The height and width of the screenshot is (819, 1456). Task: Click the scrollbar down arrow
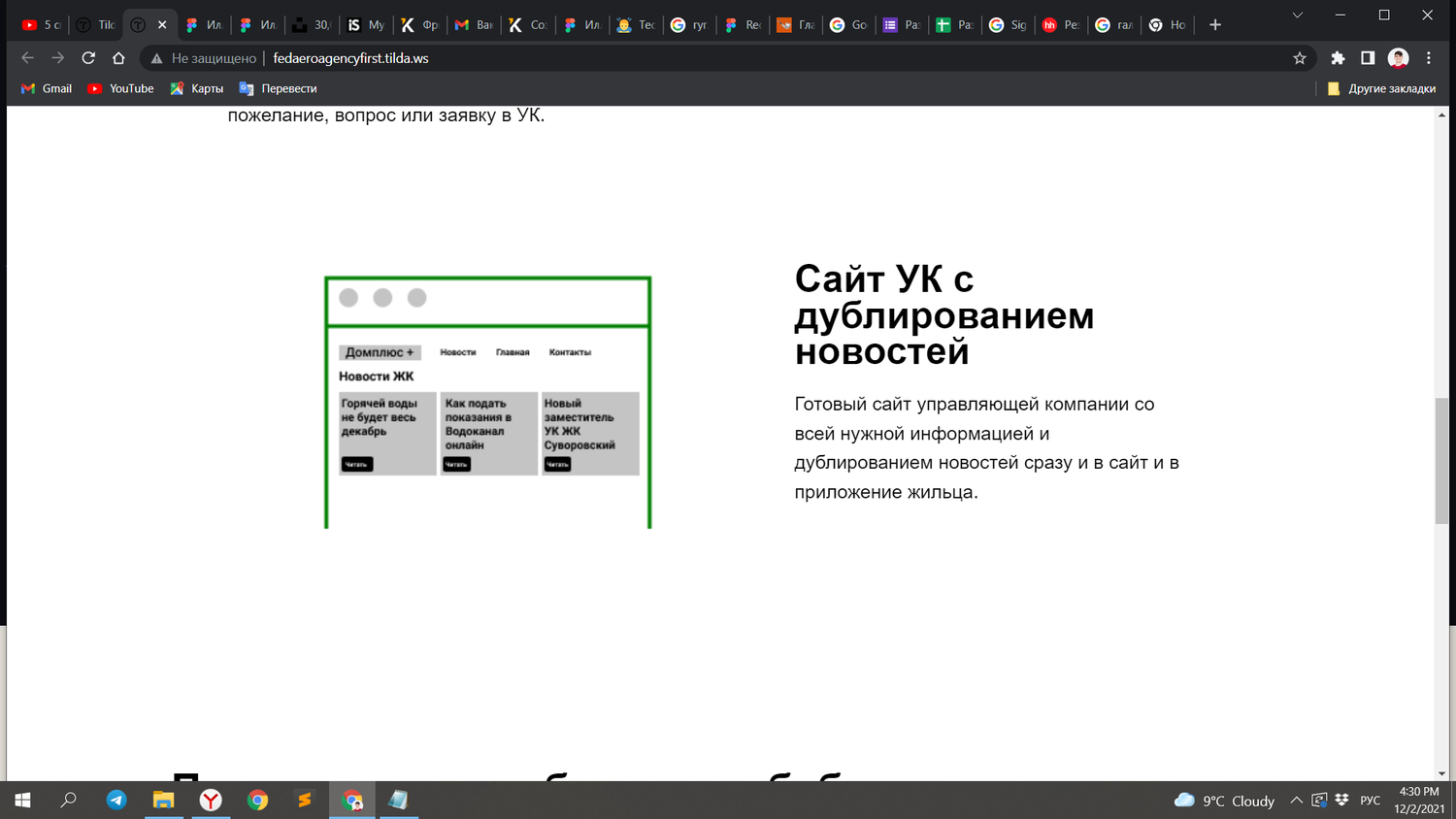click(1441, 773)
